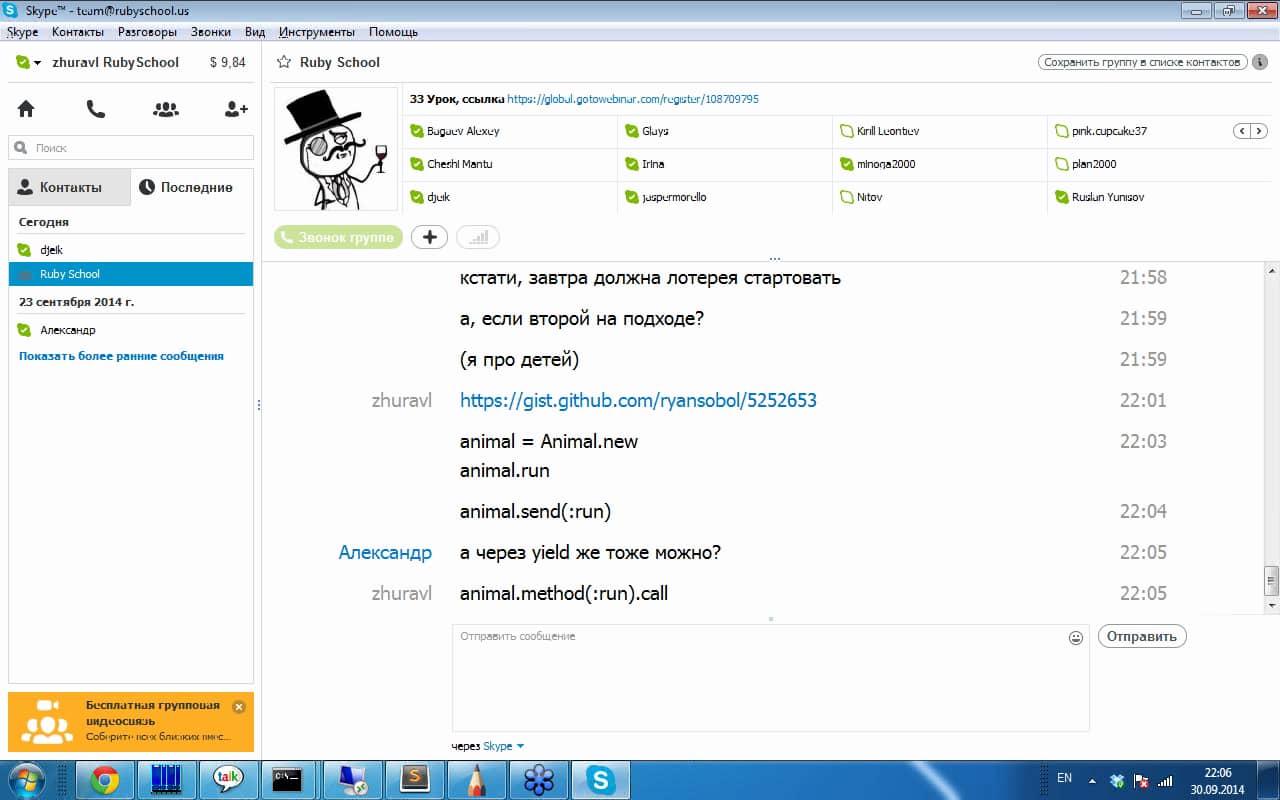1280x800 pixels.
Task: Open the Инструменты menu
Action: coord(317,32)
